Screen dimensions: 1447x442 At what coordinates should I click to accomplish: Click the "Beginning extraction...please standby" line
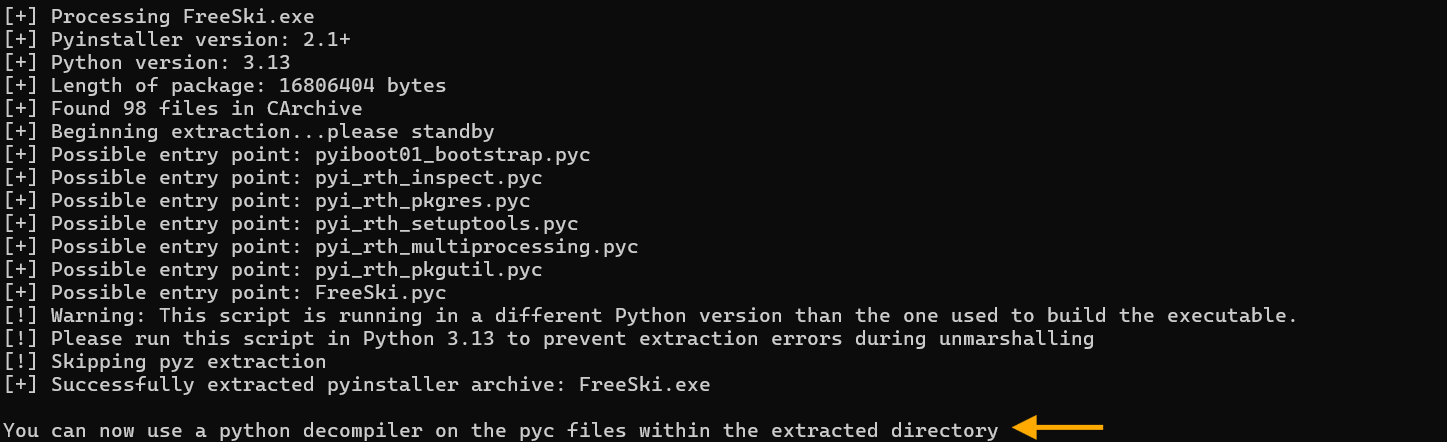[272, 132]
